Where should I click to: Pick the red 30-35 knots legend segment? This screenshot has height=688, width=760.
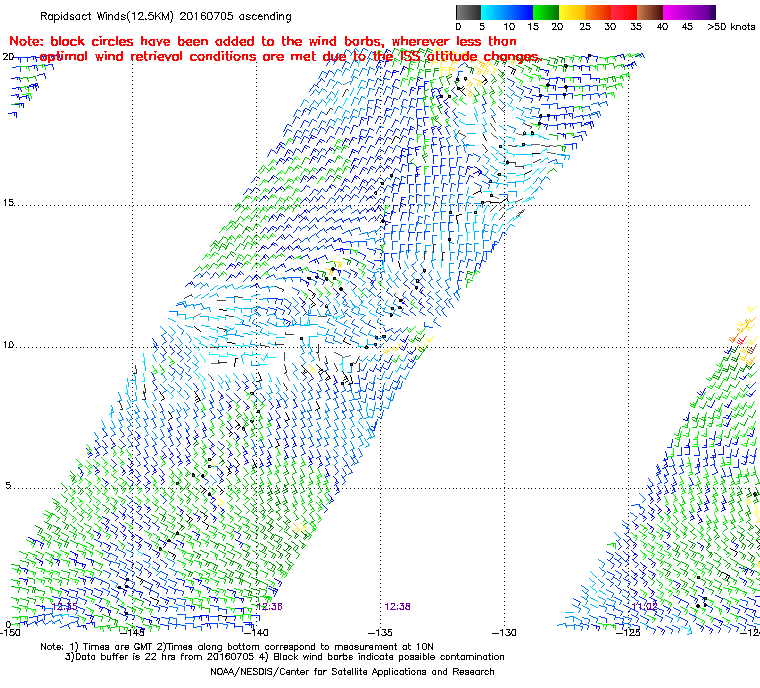click(x=624, y=12)
